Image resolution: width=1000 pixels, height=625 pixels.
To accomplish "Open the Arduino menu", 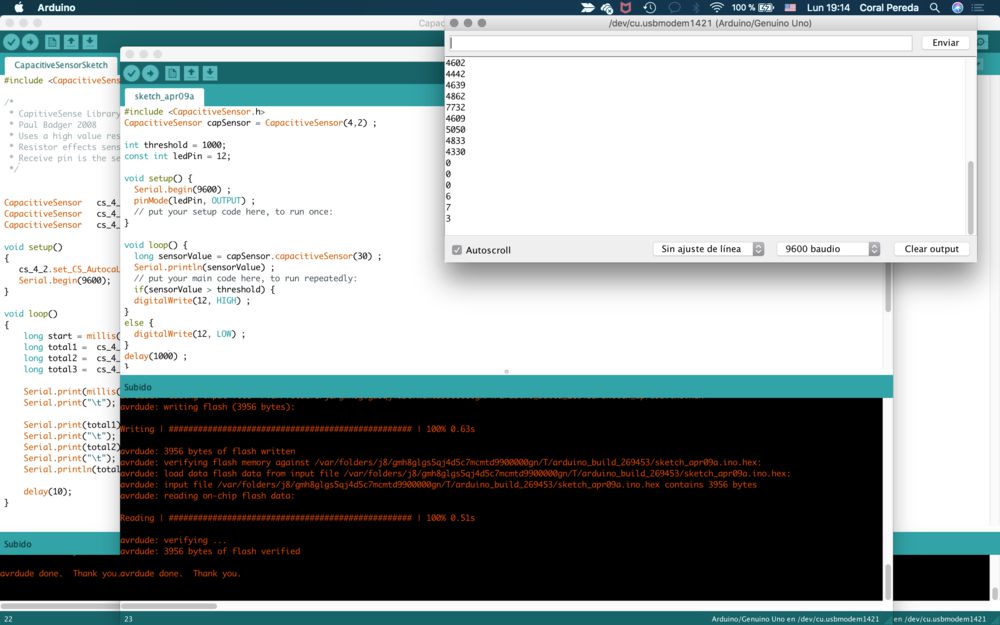I will [56, 8].
